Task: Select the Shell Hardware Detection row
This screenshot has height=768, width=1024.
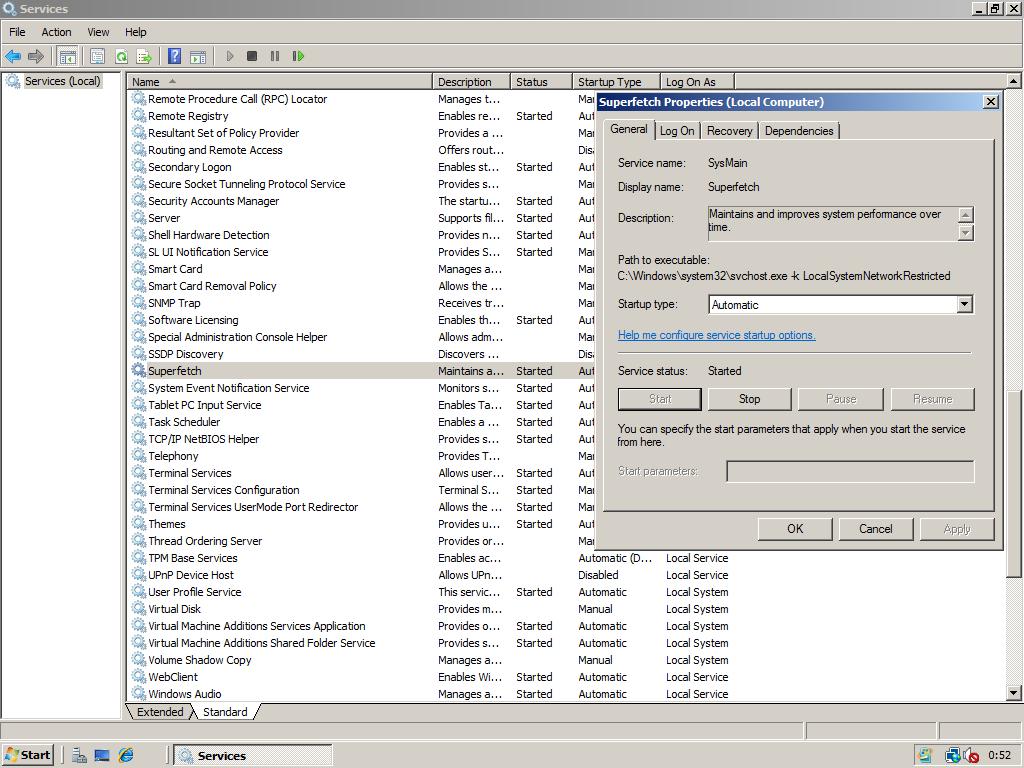Action: click(x=360, y=235)
